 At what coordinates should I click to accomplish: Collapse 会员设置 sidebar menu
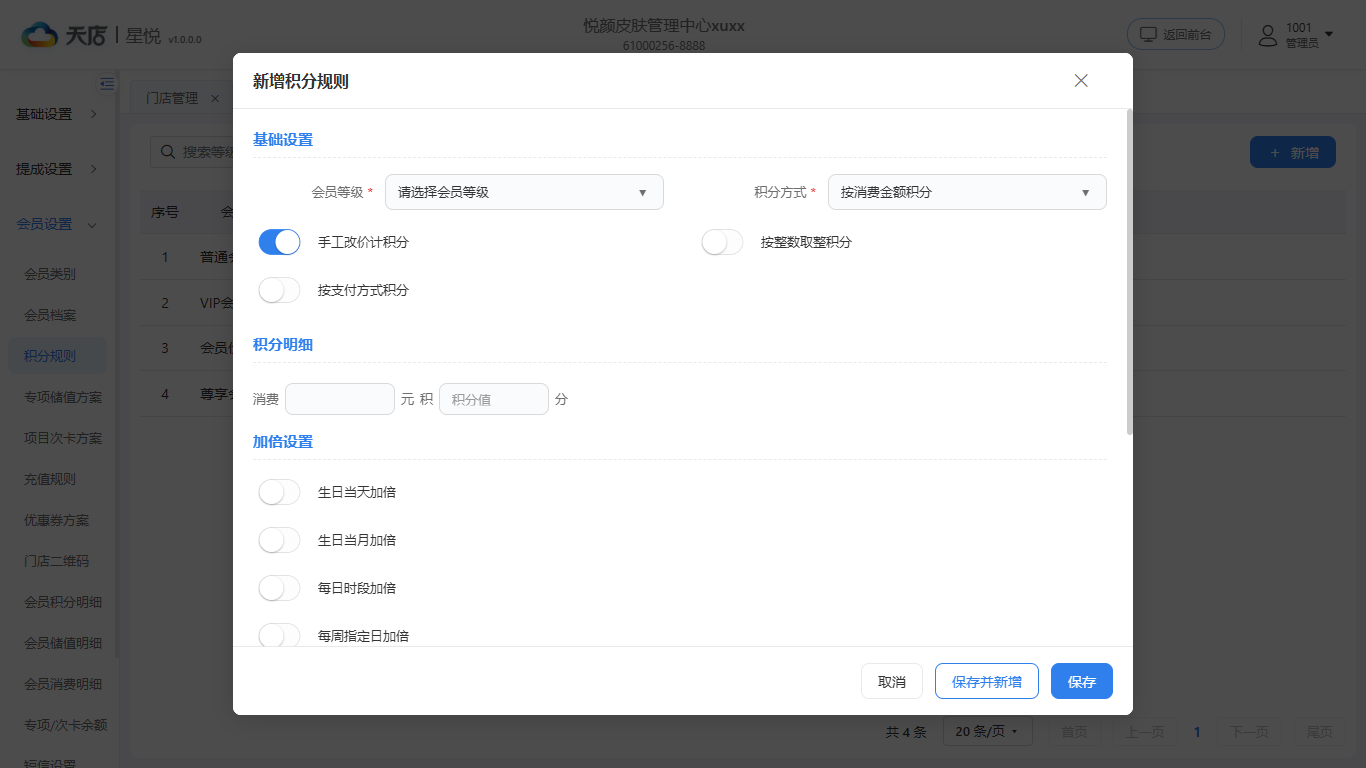[57, 224]
